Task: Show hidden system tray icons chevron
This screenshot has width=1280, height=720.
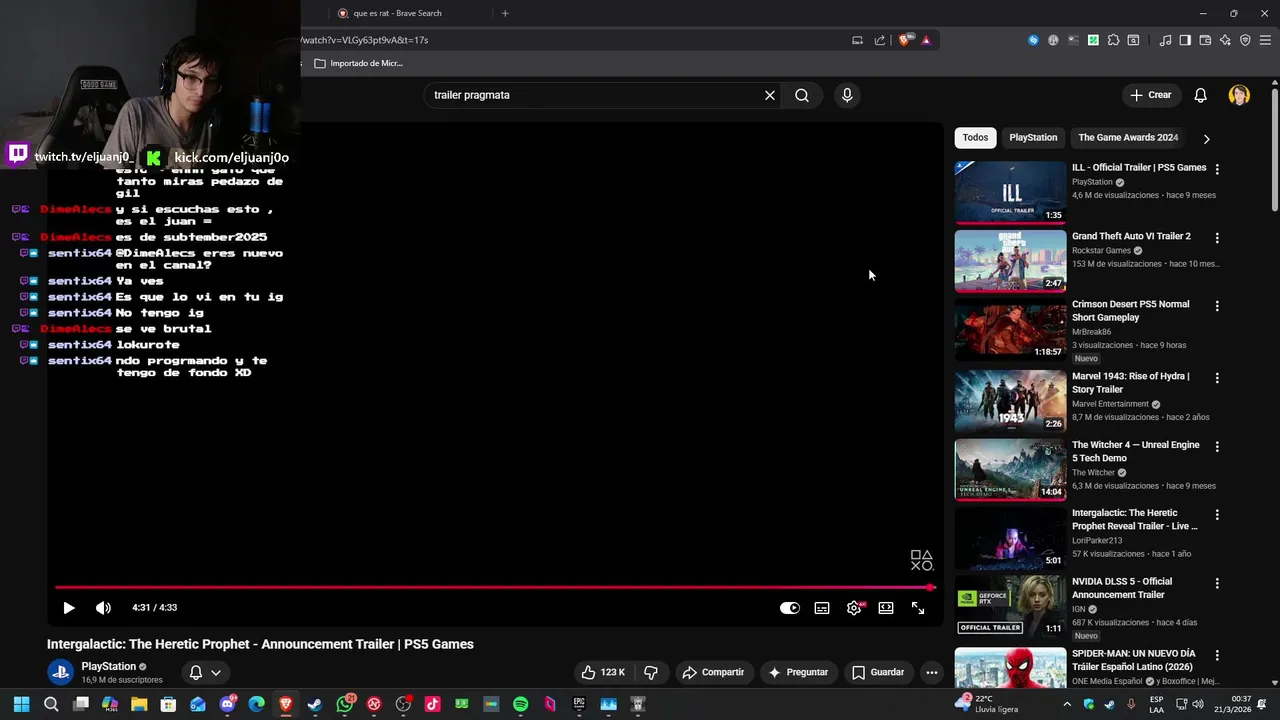Action: coord(1066,704)
